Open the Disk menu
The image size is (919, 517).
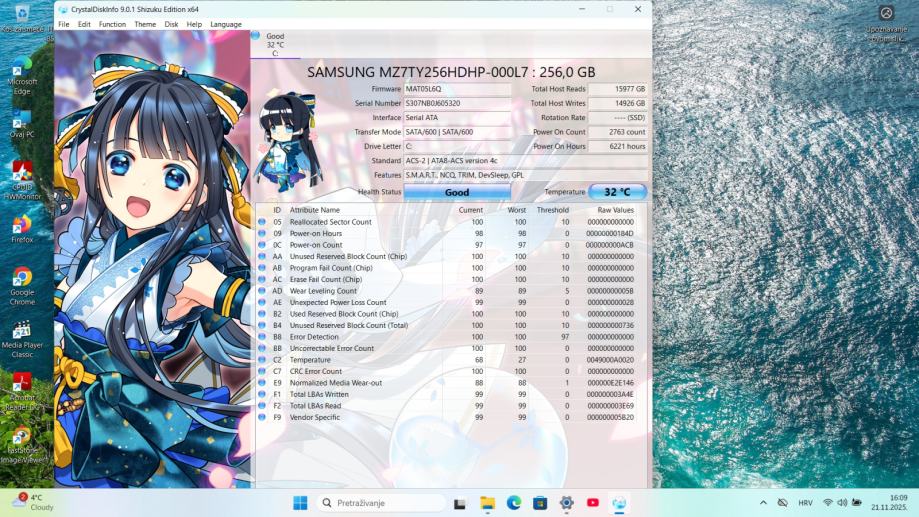point(171,25)
